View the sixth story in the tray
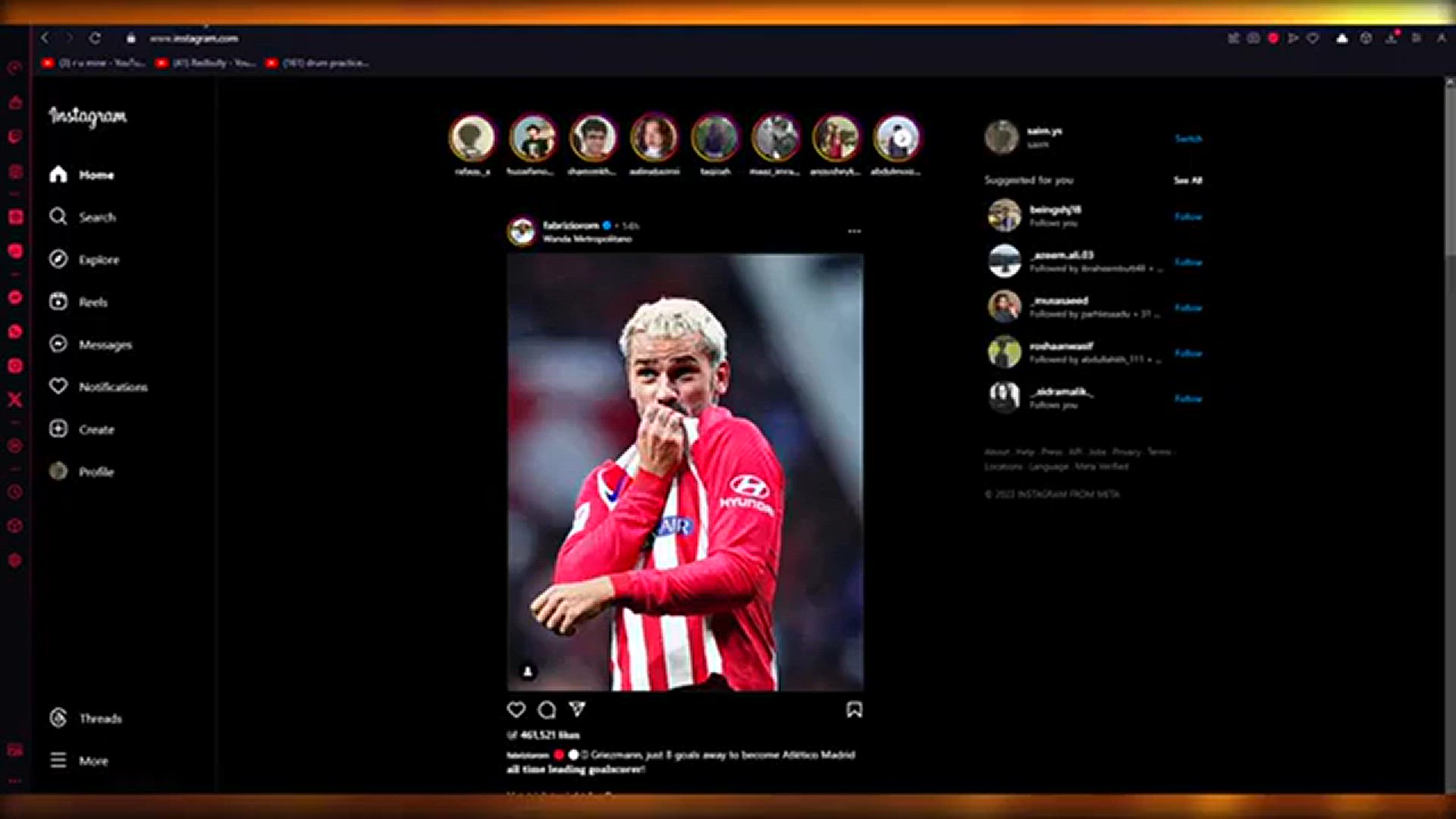This screenshot has width=1456, height=819. [x=776, y=138]
